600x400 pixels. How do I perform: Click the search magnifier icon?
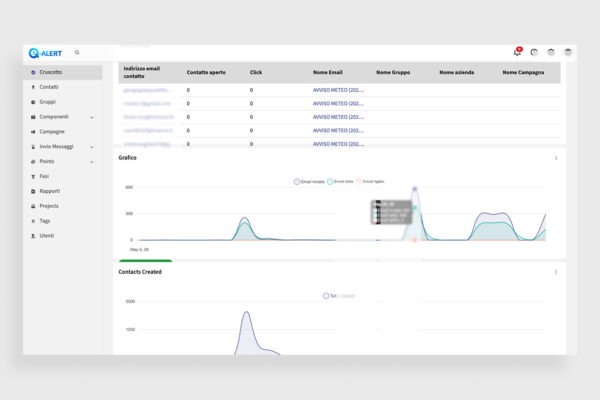77,52
